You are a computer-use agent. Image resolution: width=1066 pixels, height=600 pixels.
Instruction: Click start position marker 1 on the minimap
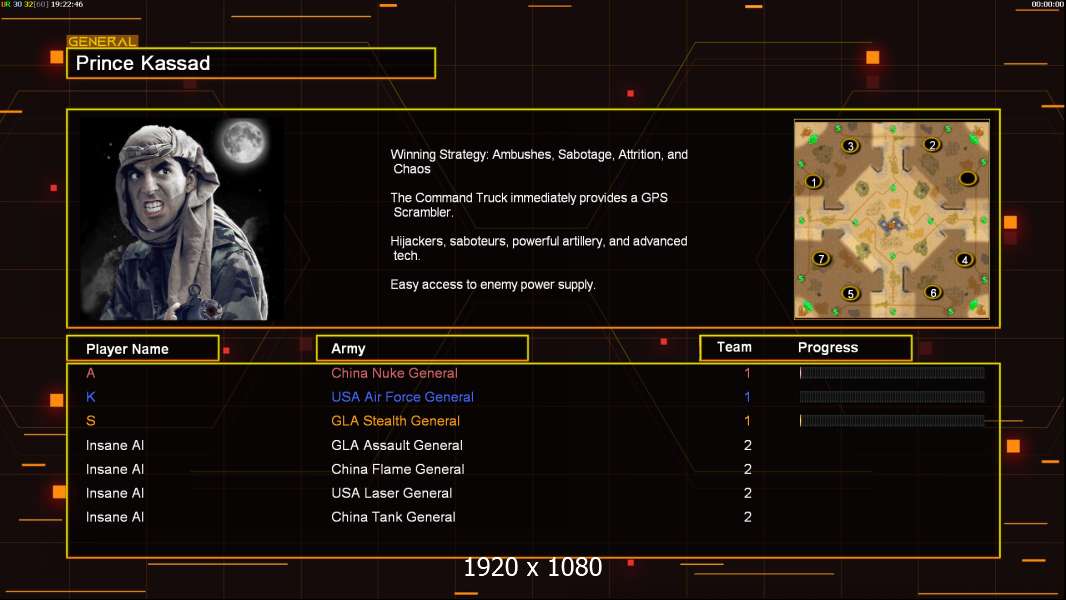point(814,181)
